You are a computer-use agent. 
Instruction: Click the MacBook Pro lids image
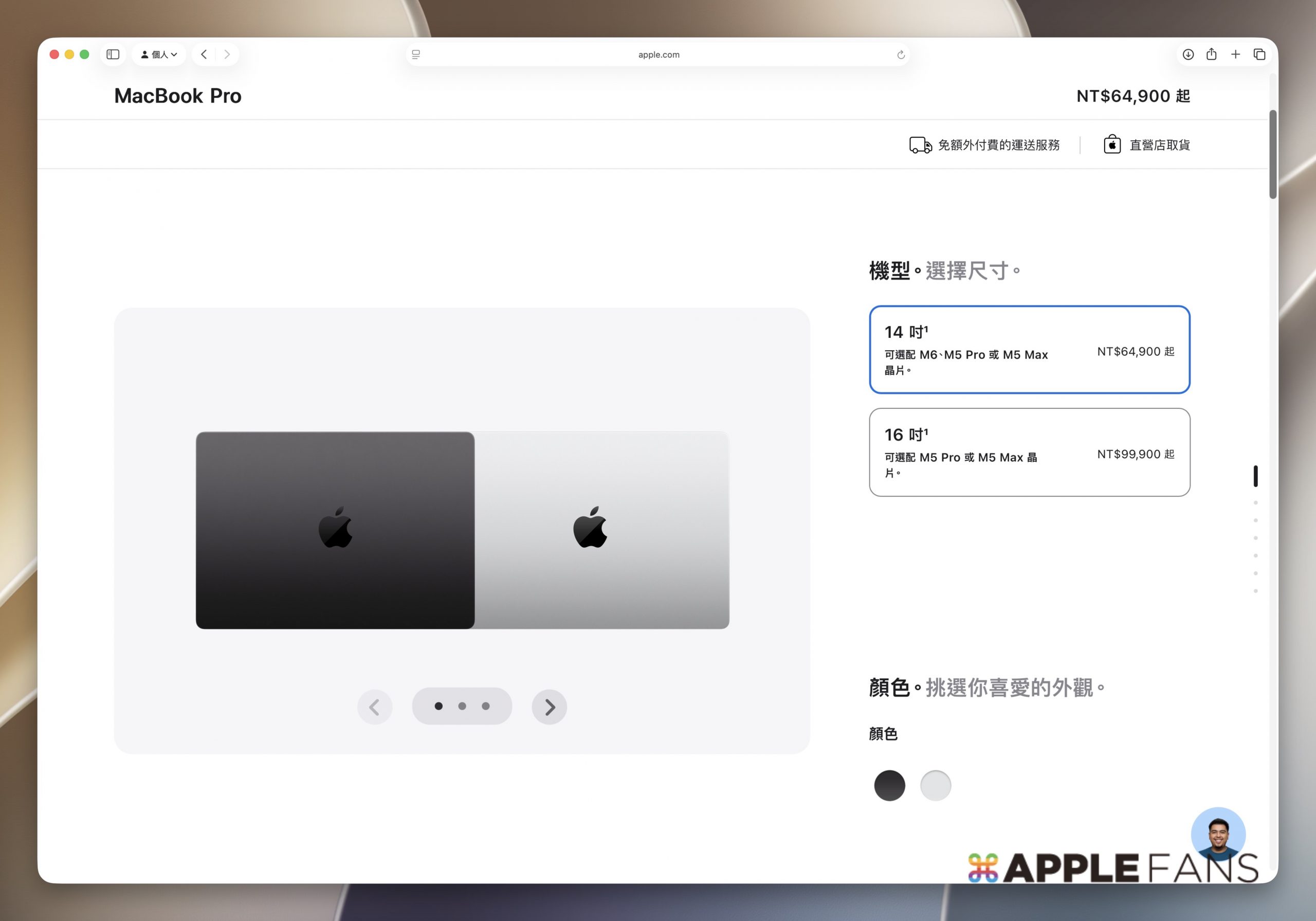click(x=462, y=530)
